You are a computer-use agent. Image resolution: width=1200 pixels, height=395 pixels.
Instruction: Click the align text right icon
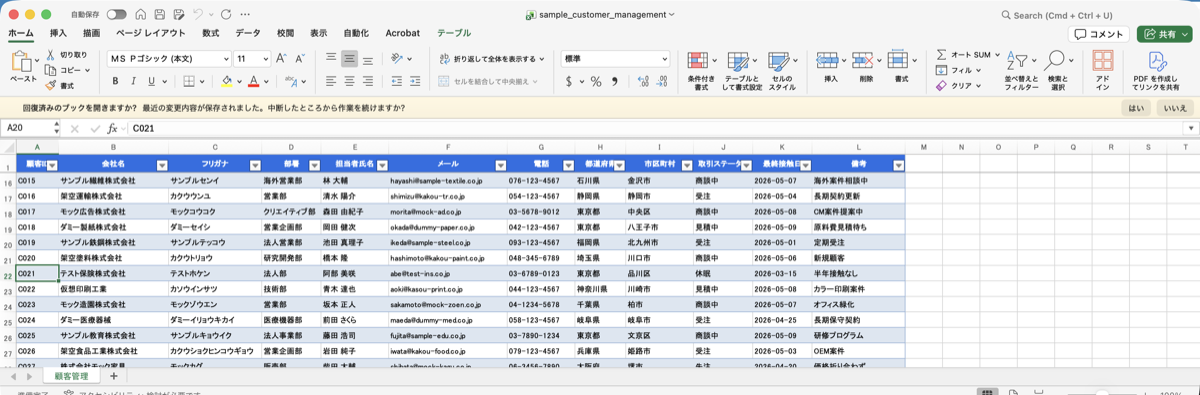(x=367, y=81)
